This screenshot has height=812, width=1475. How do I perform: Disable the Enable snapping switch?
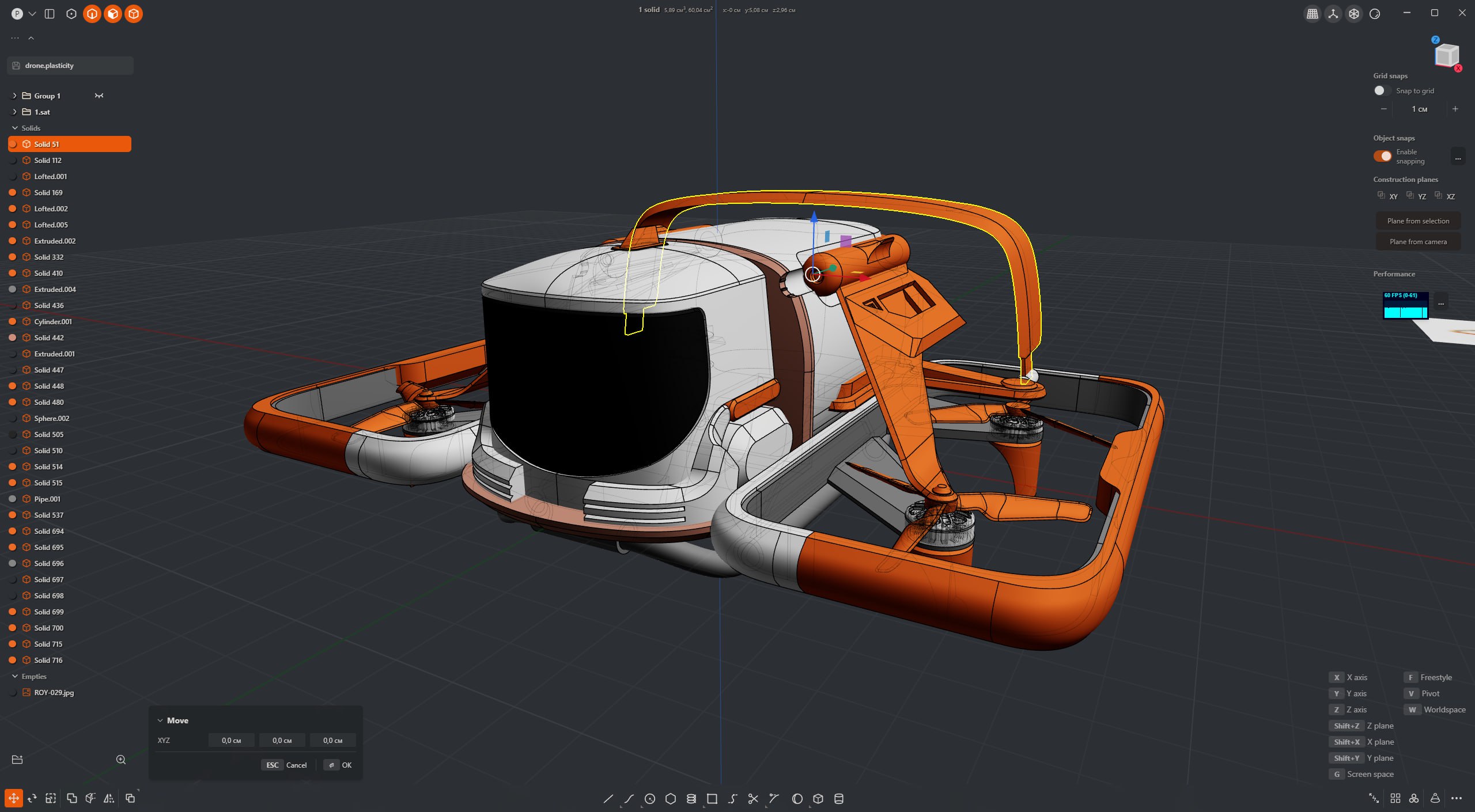click(1383, 156)
